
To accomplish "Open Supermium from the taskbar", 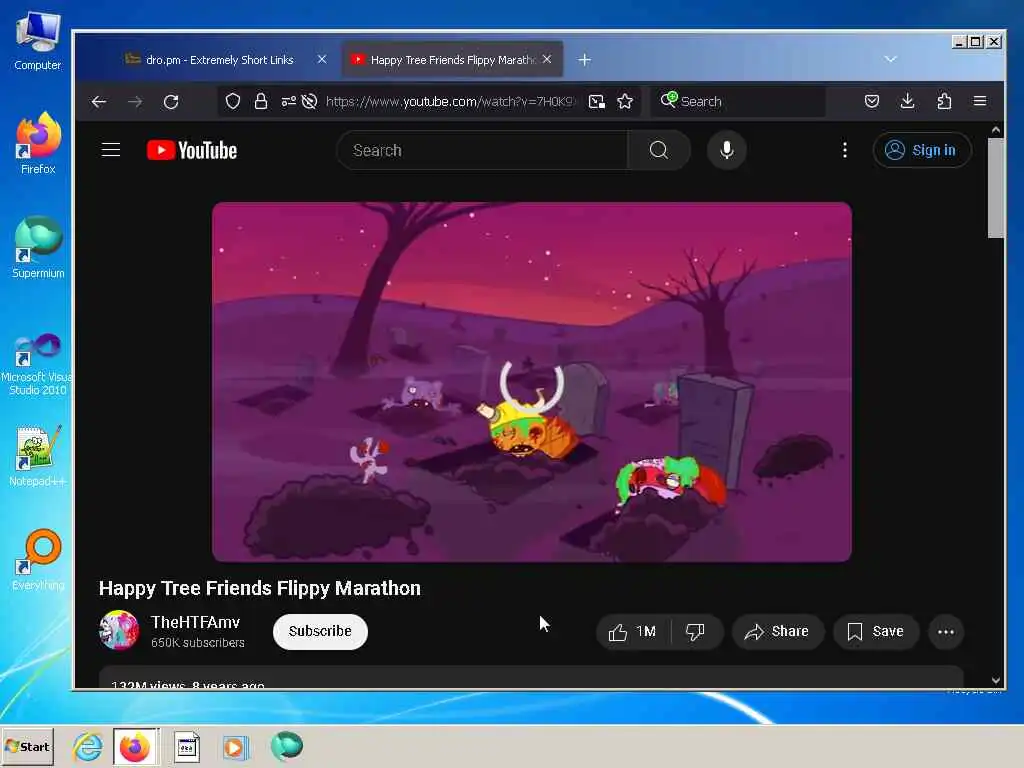I will pos(287,746).
